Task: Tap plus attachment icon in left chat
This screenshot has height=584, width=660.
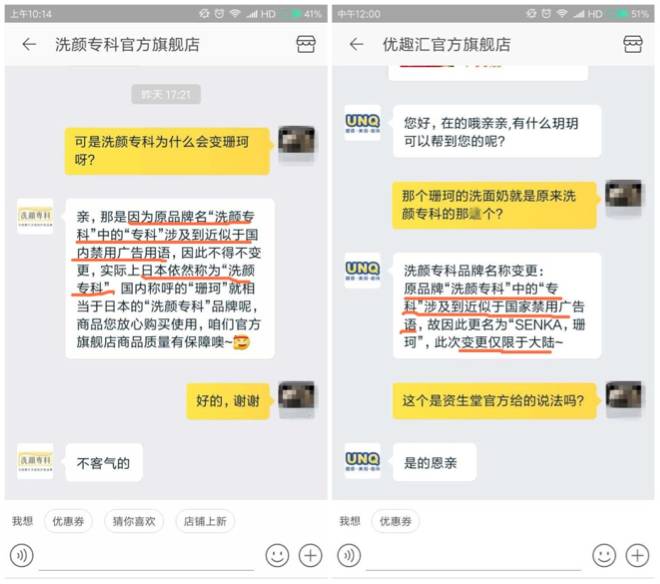Action: [310, 556]
